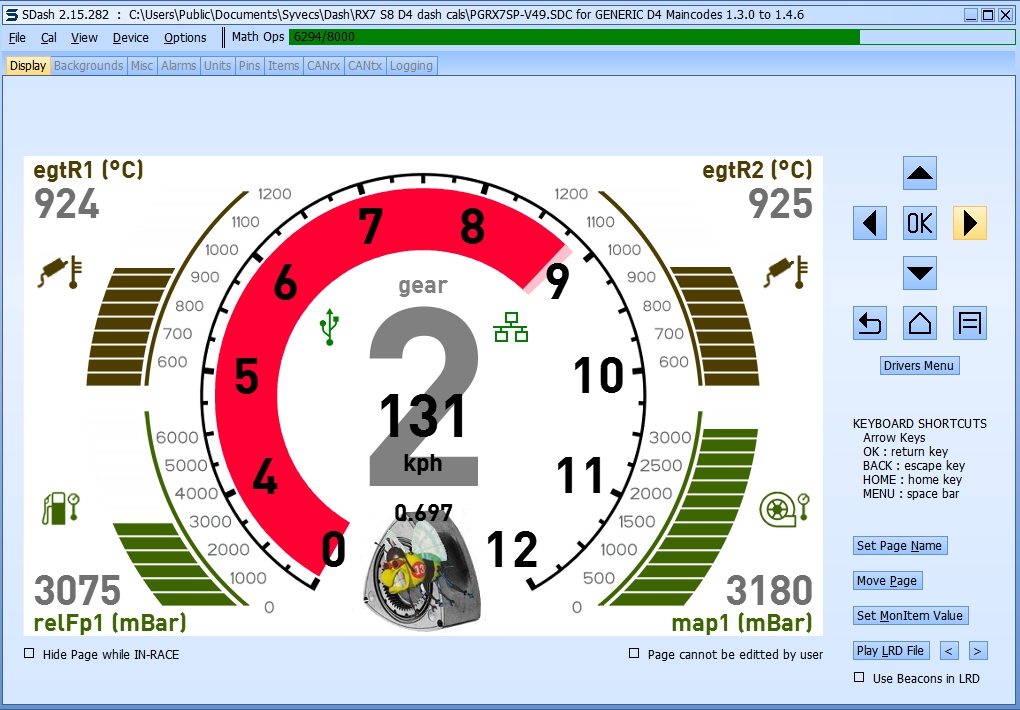This screenshot has height=710, width=1020.
Task: Click the right arrow navigation button
Action: pyautogui.click(x=969, y=223)
